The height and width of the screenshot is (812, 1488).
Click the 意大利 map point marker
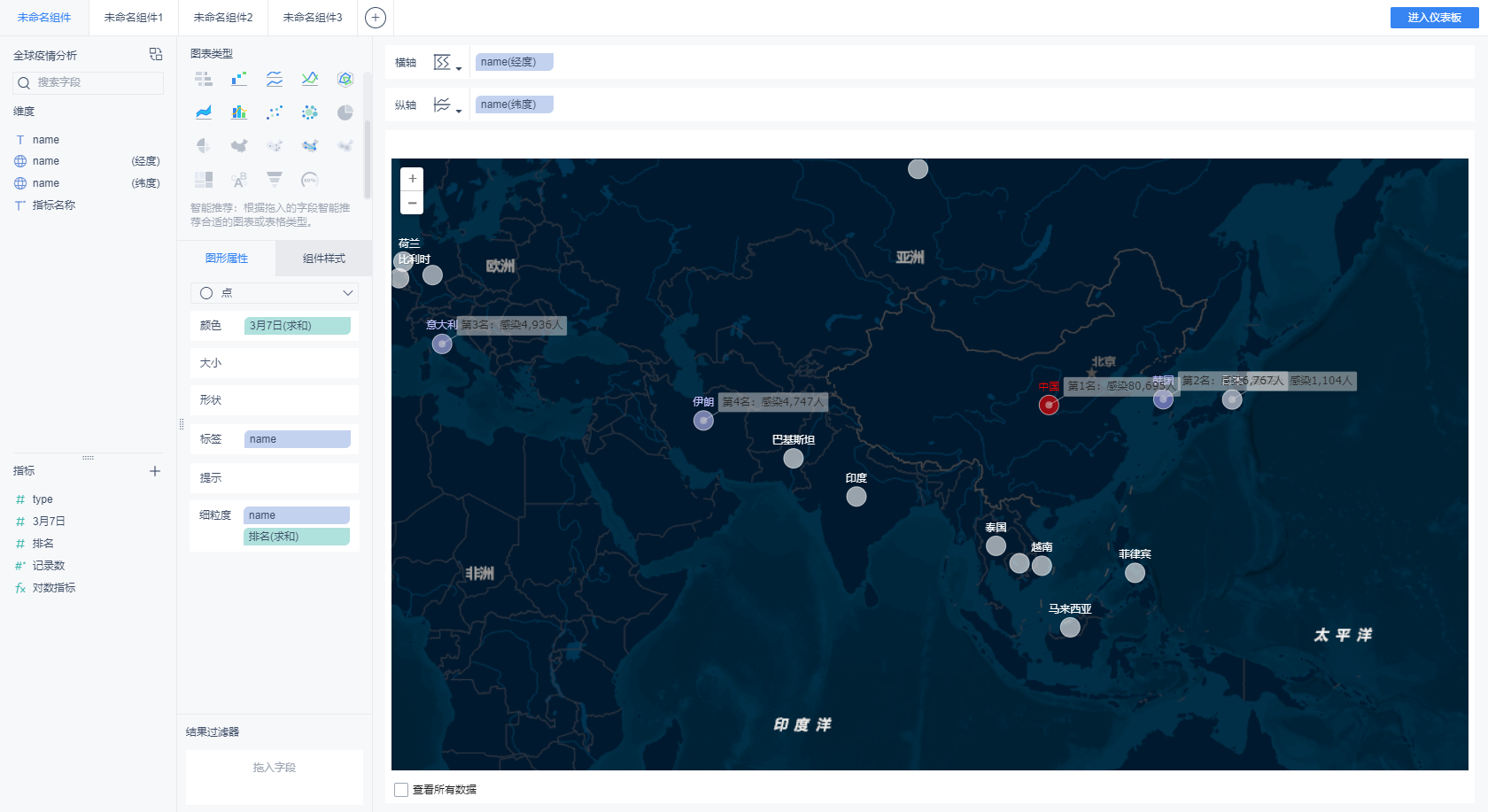pos(442,344)
